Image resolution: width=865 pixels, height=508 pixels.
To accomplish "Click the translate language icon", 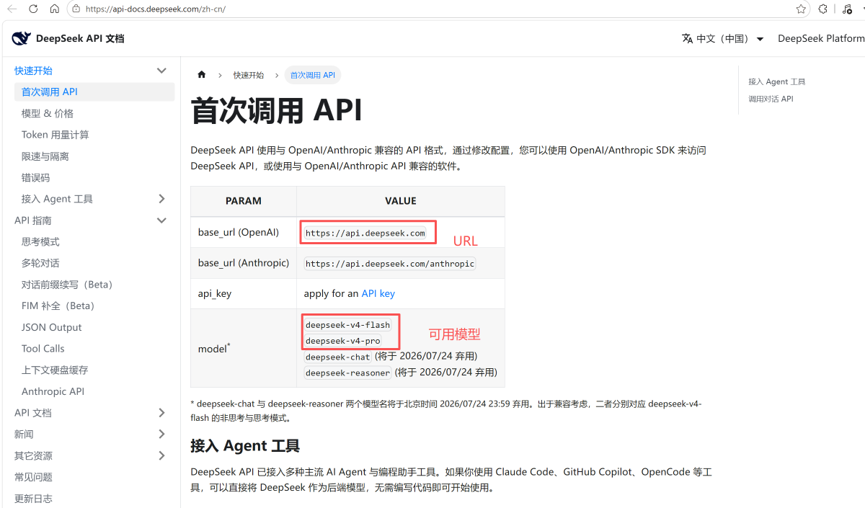I will point(687,39).
